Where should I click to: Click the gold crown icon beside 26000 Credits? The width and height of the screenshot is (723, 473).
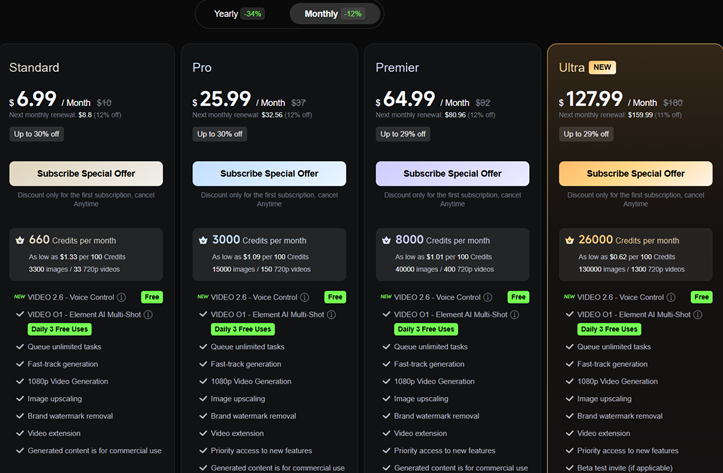pyautogui.click(x=571, y=240)
